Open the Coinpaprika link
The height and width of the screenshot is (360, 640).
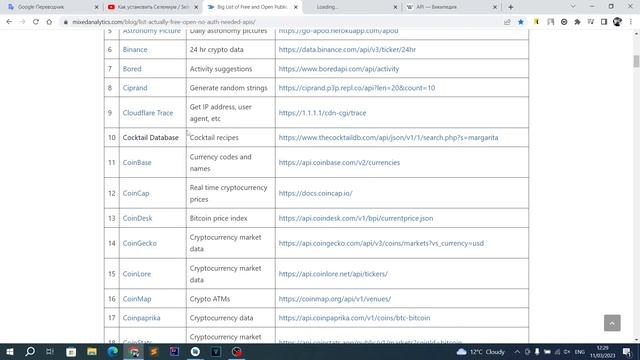tap(141, 318)
